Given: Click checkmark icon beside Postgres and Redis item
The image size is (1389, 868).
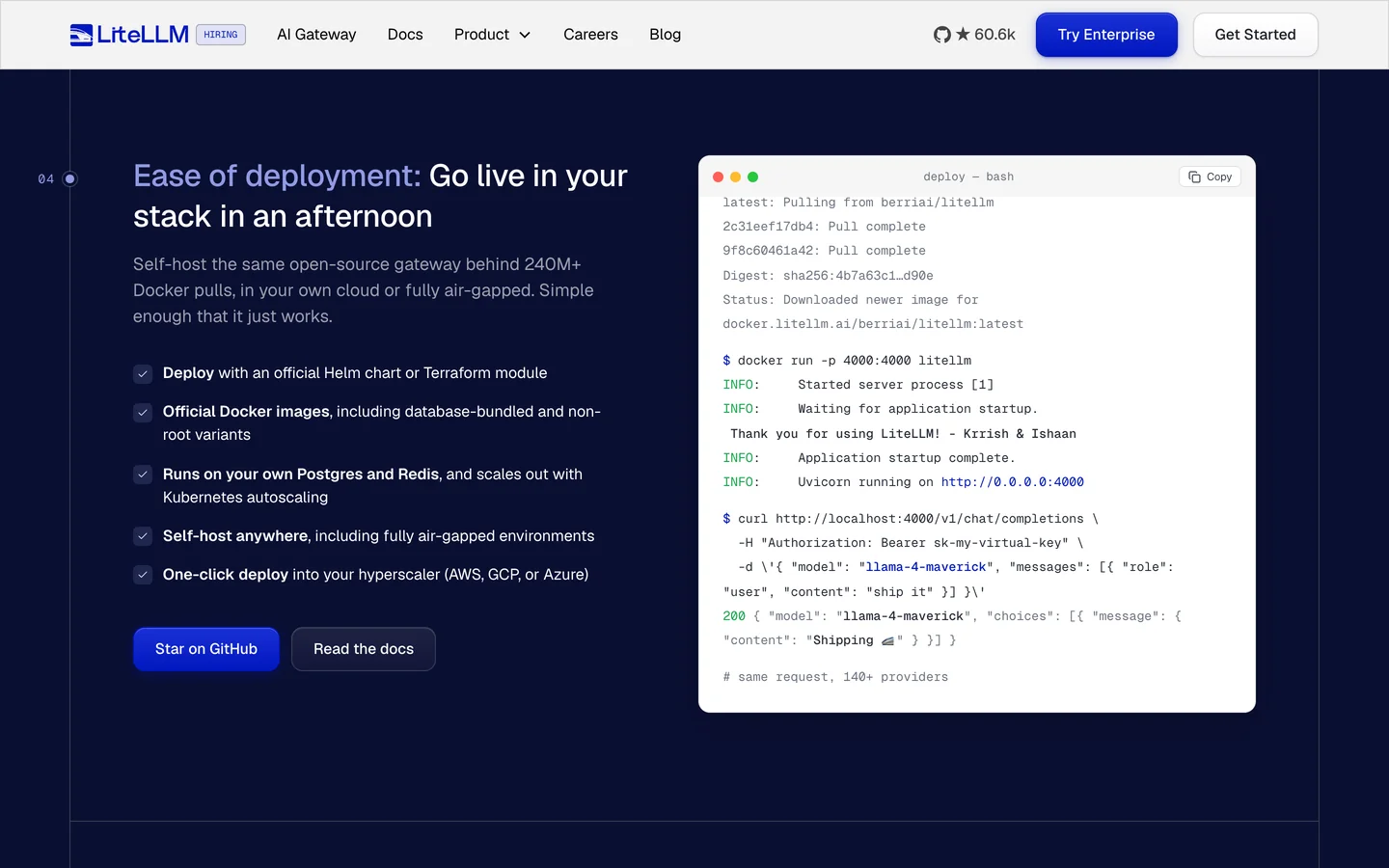Looking at the screenshot, I should tap(143, 475).
